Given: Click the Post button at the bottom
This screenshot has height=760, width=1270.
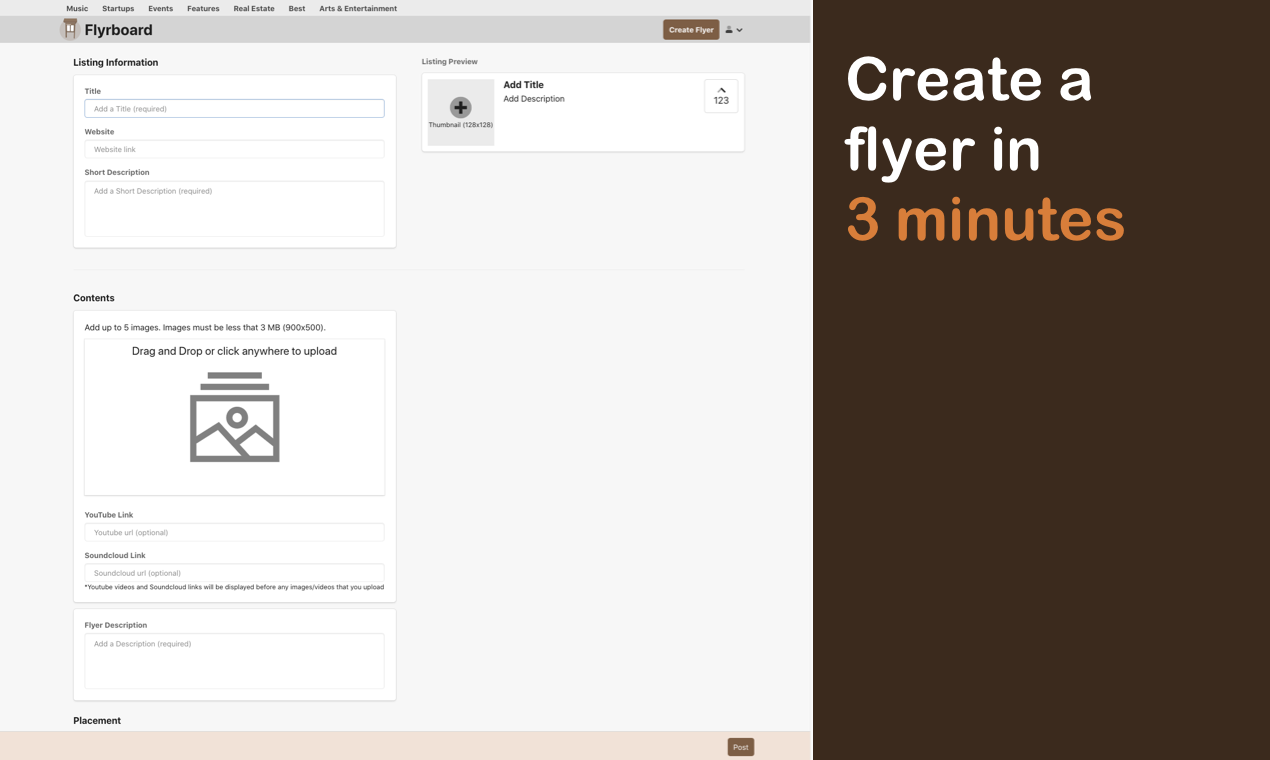Looking at the screenshot, I should point(740,746).
